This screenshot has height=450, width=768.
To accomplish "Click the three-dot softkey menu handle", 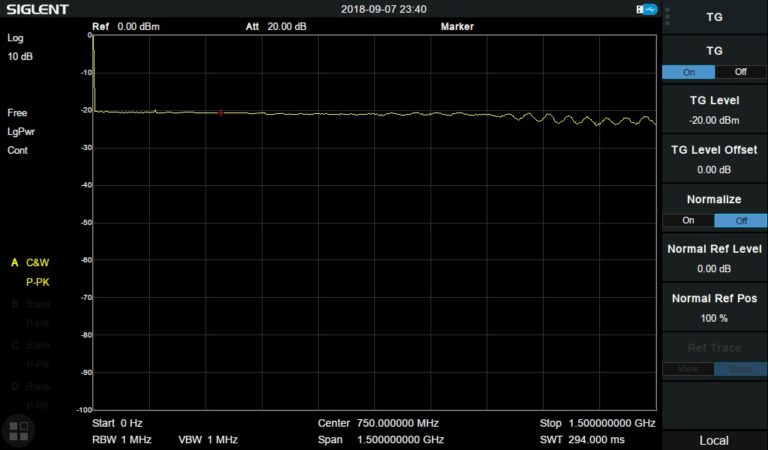I will coord(667,16).
